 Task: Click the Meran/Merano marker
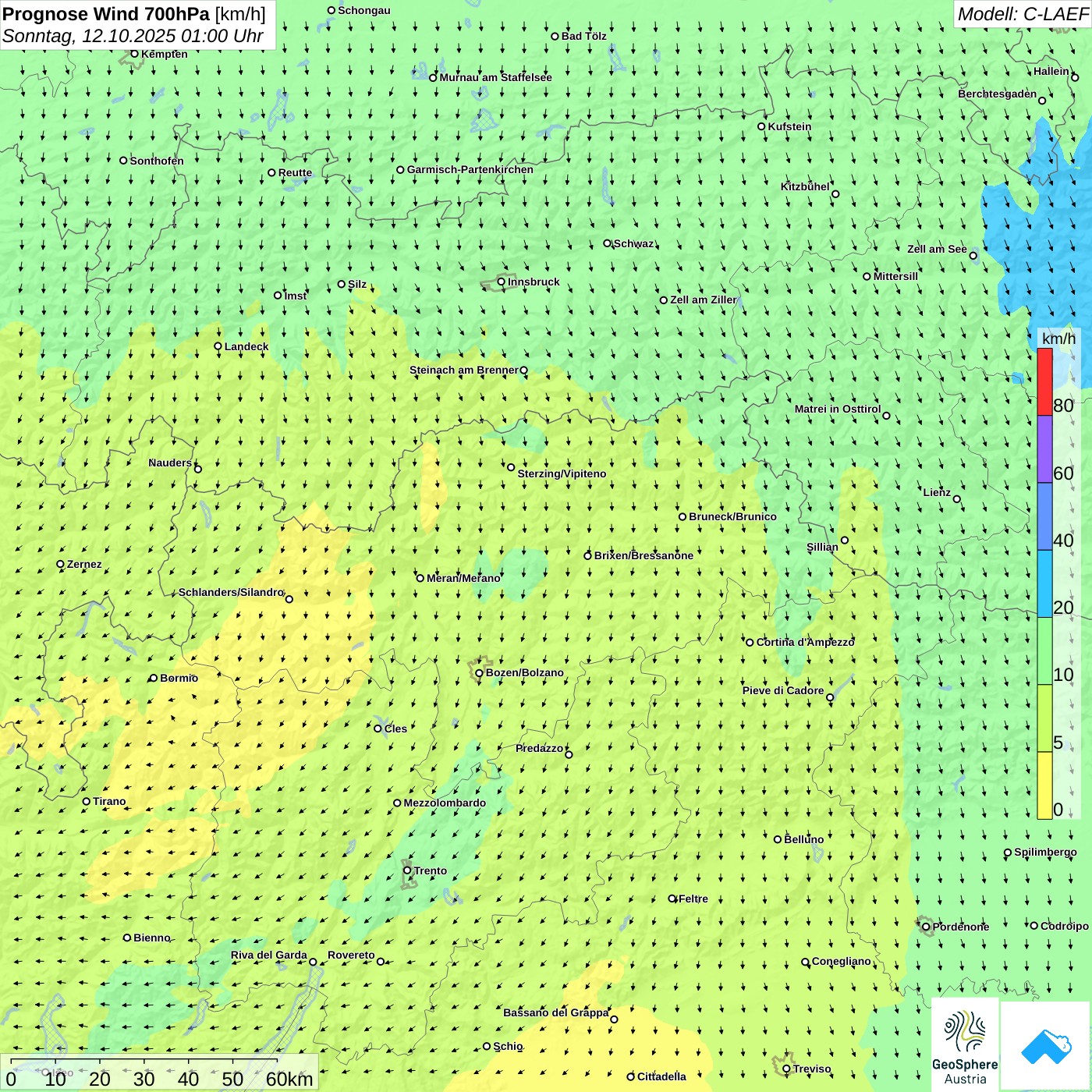[x=420, y=578]
